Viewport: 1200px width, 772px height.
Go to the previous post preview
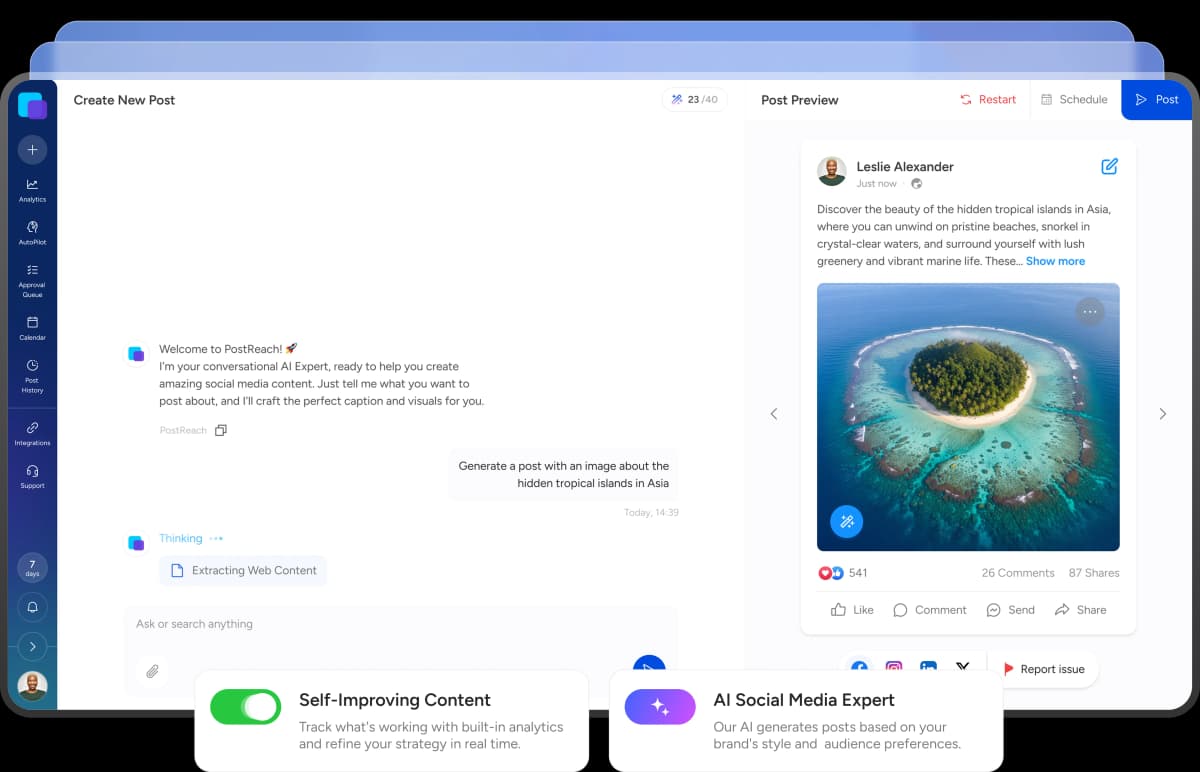coord(773,414)
